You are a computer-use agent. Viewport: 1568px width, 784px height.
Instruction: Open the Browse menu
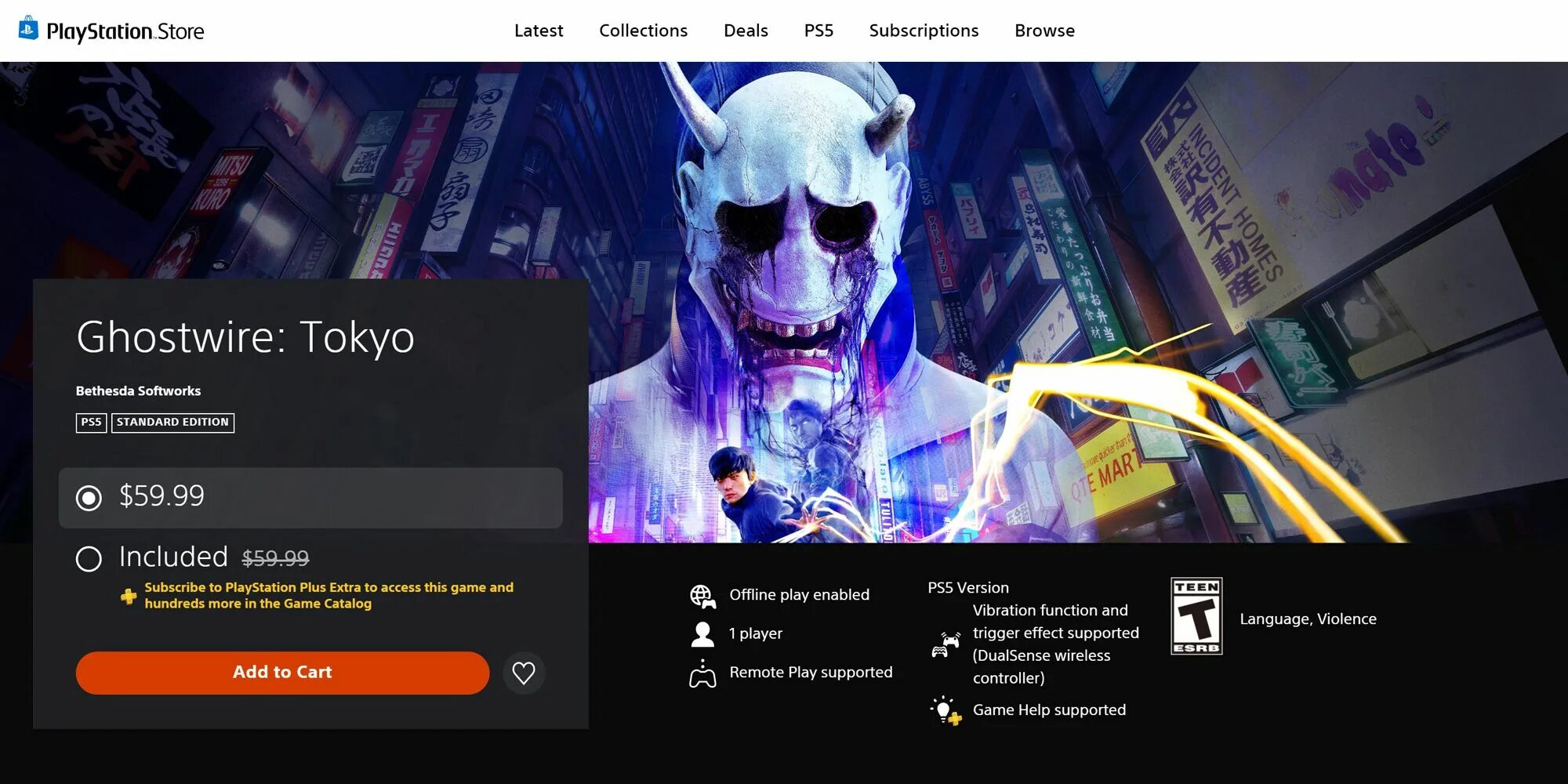[1044, 31]
